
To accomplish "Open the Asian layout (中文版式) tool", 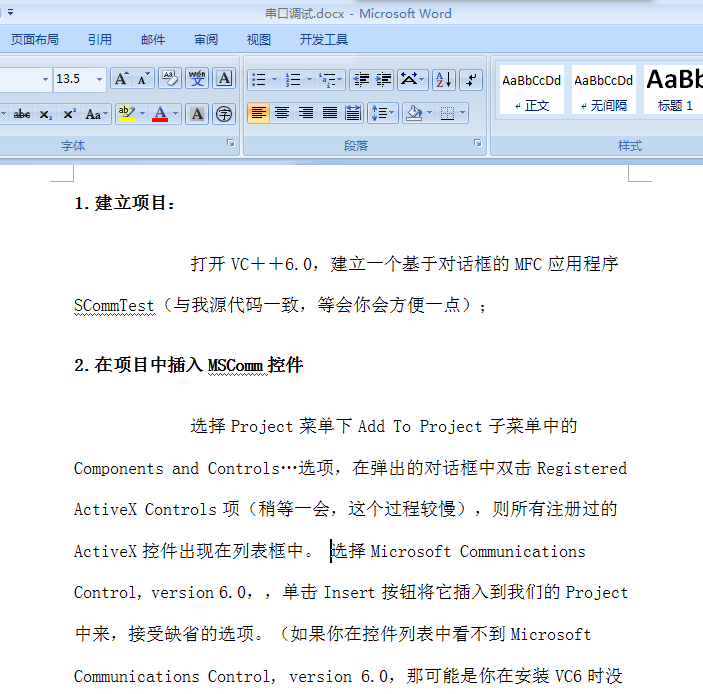I will click(x=412, y=80).
